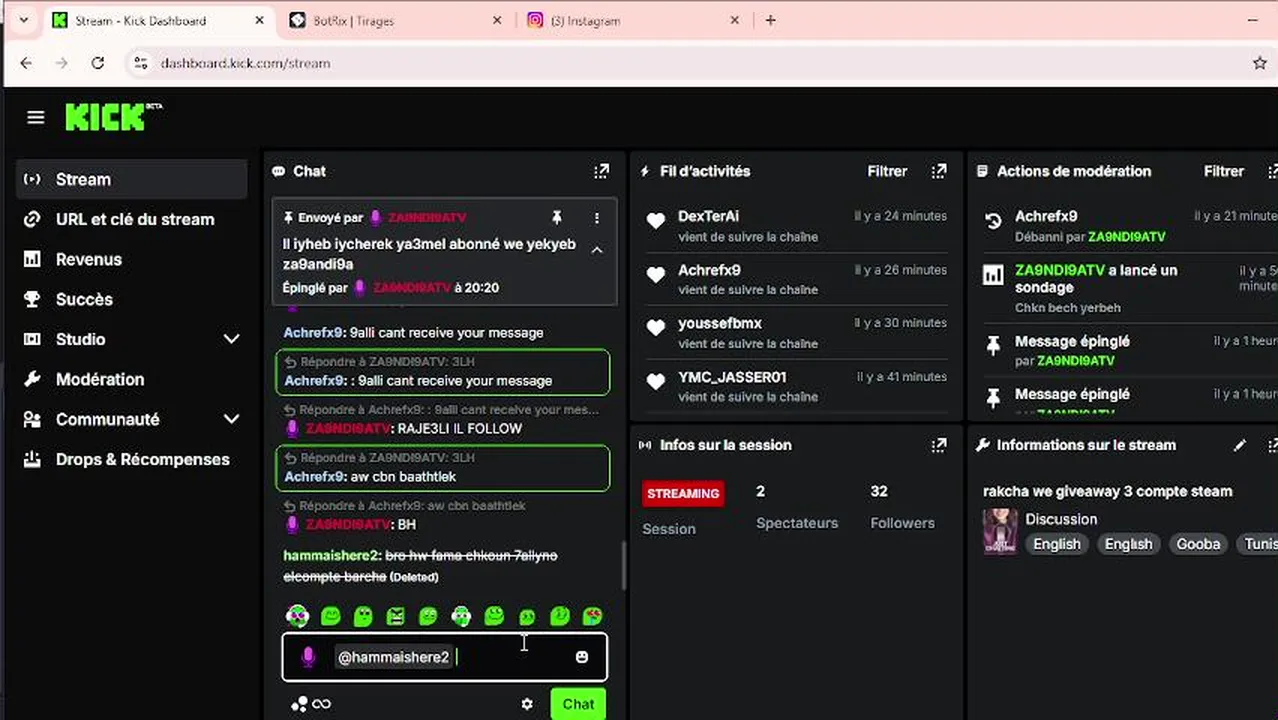Expand the Communauté submenu chevron

click(x=231, y=419)
